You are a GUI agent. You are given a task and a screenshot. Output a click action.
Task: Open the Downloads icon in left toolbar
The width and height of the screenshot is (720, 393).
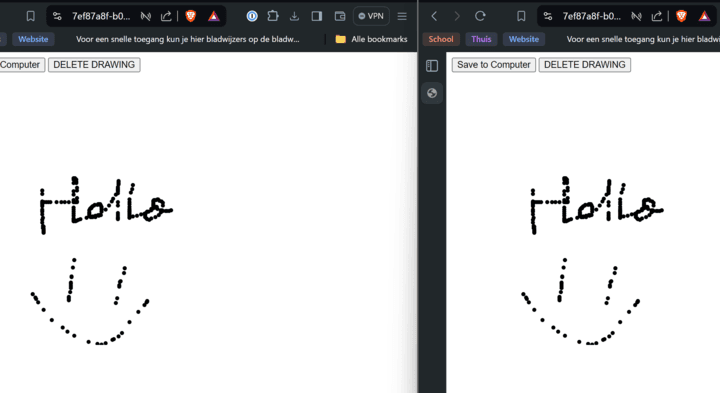tap(294, 17)
